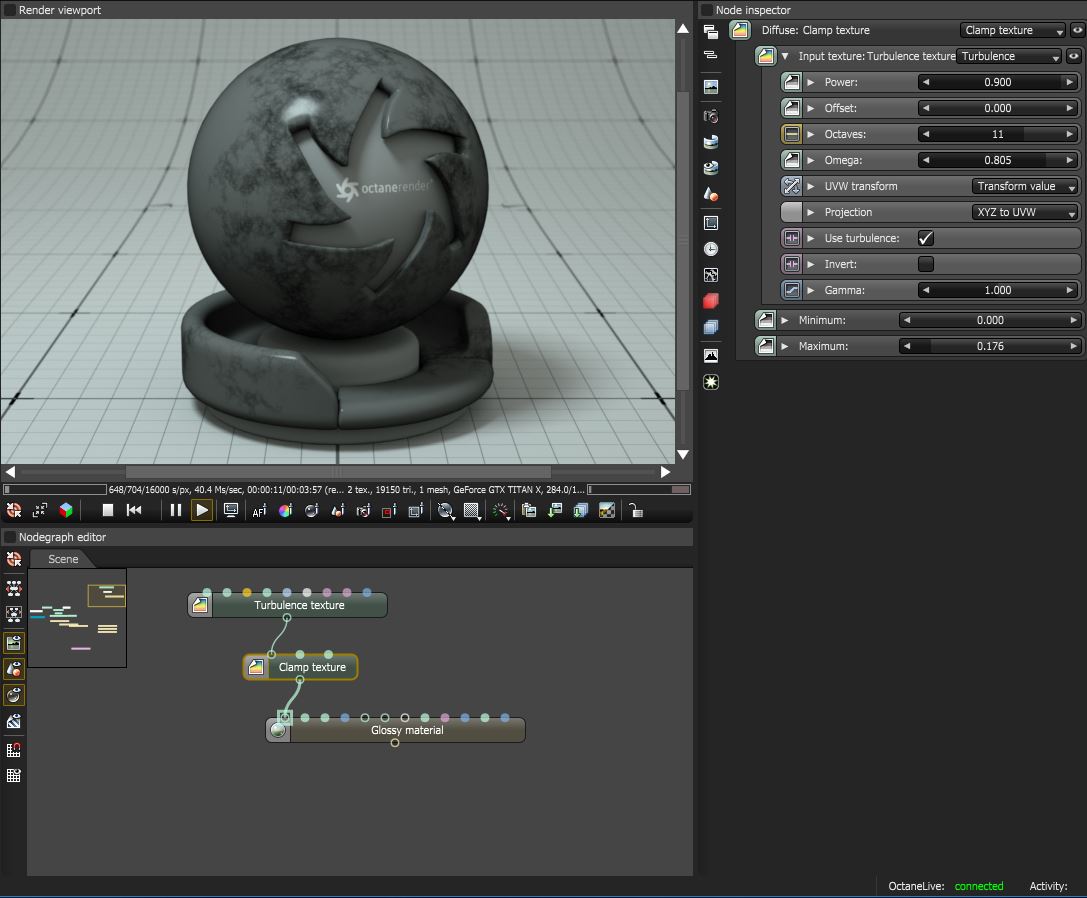Switch to the Scene tab

tap(63, 559)
